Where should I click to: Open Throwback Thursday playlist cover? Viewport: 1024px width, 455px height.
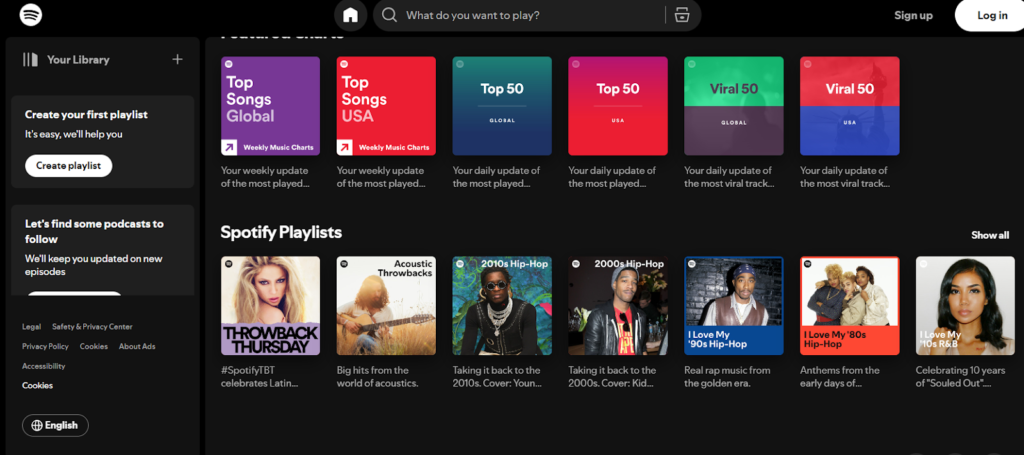coord(270,306)
